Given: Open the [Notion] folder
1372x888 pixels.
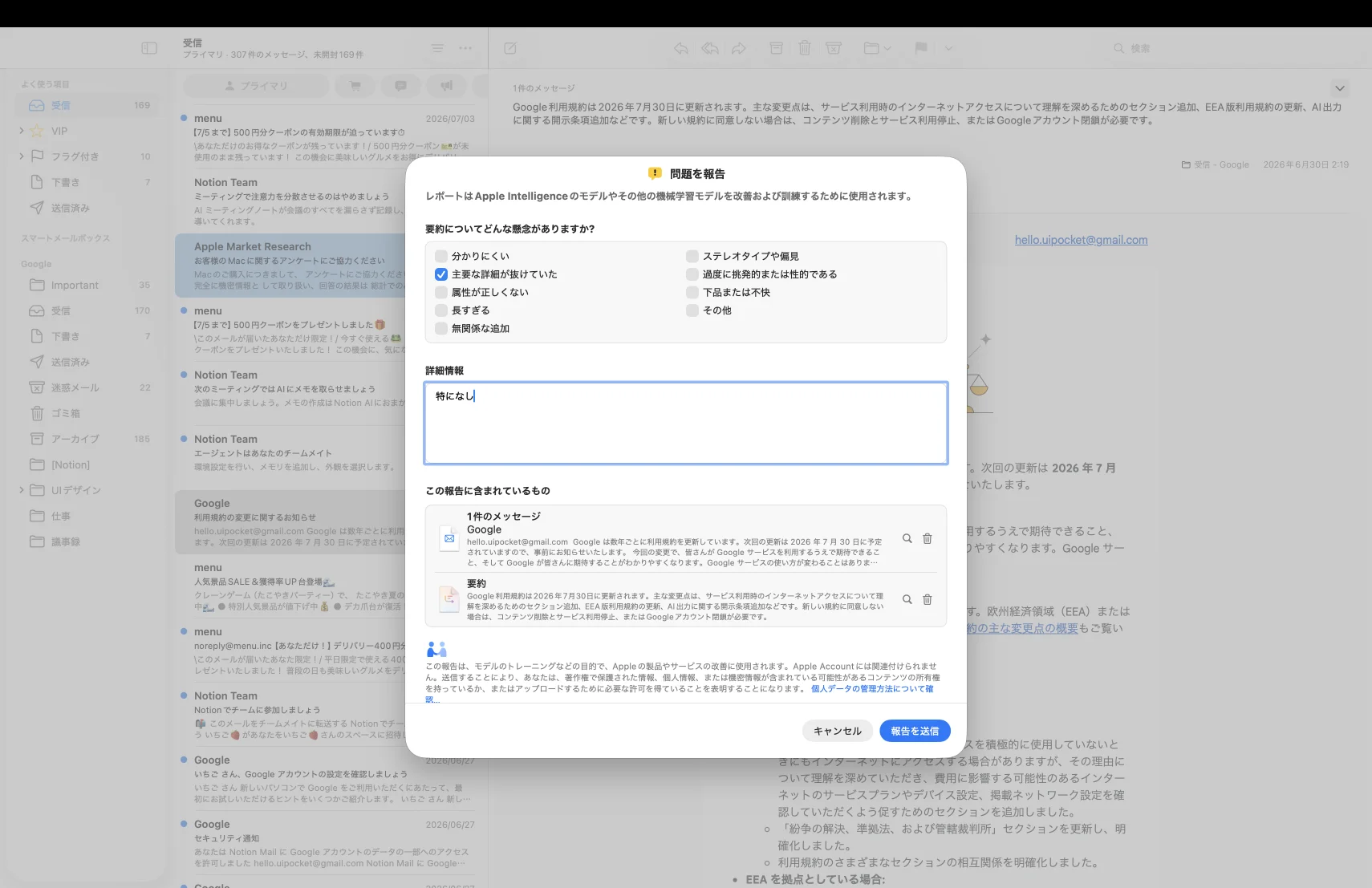Looking at the screenshot, I should coord(87,464).
